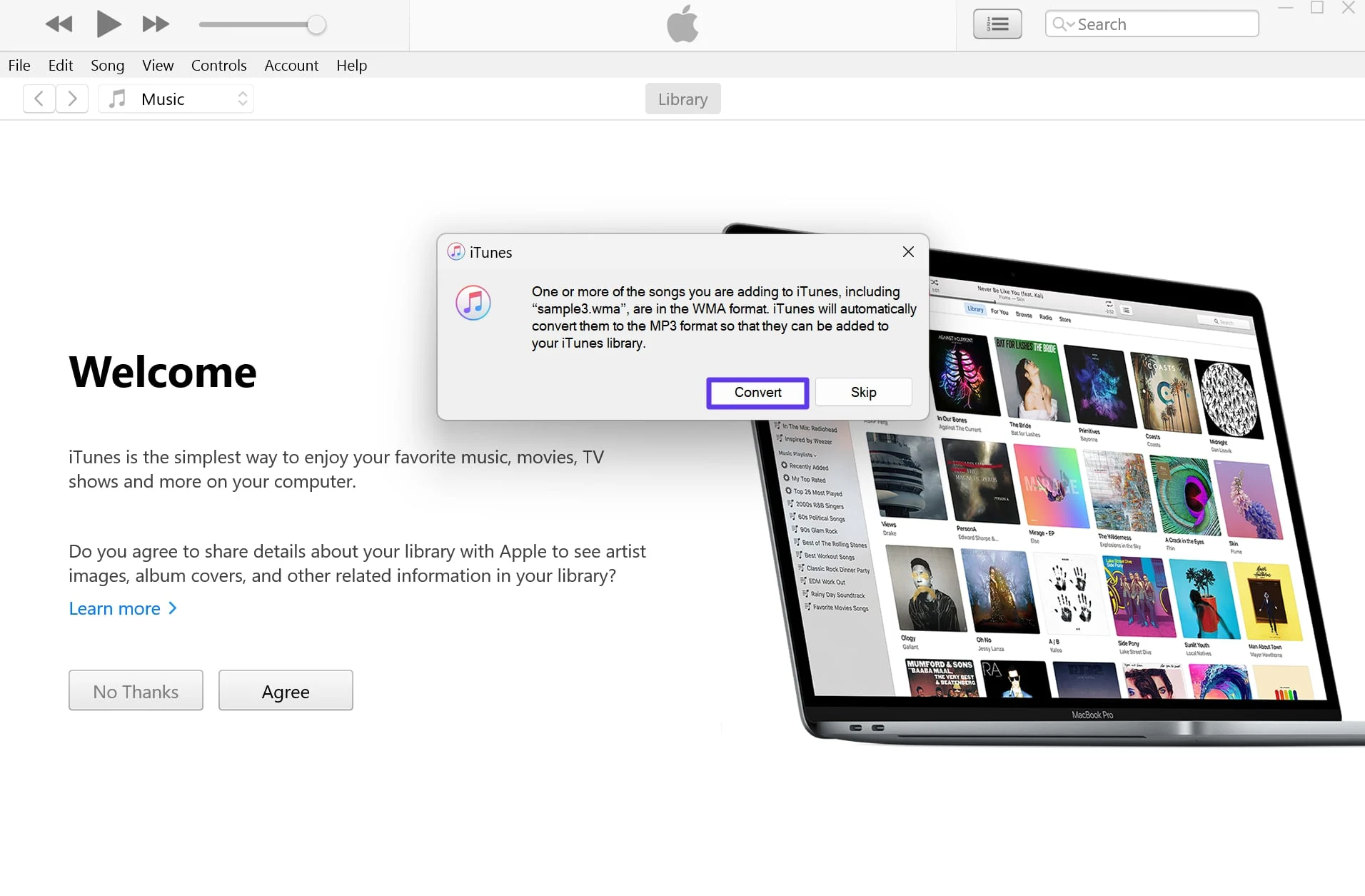The height and width of the screenshot is (896, 1365).
Task: Maximize the iTunes window
Action: click(x=1317, y=8)
